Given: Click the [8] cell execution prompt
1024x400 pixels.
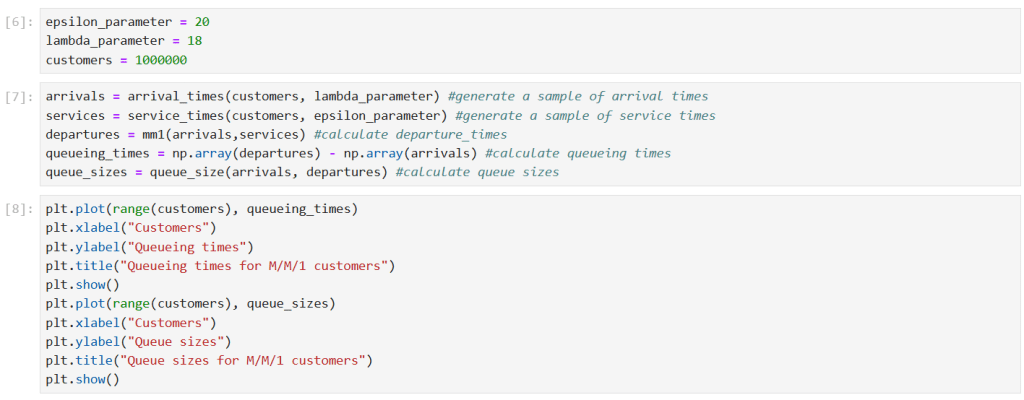Looking at the screenshot, I should tap(19, 210).
